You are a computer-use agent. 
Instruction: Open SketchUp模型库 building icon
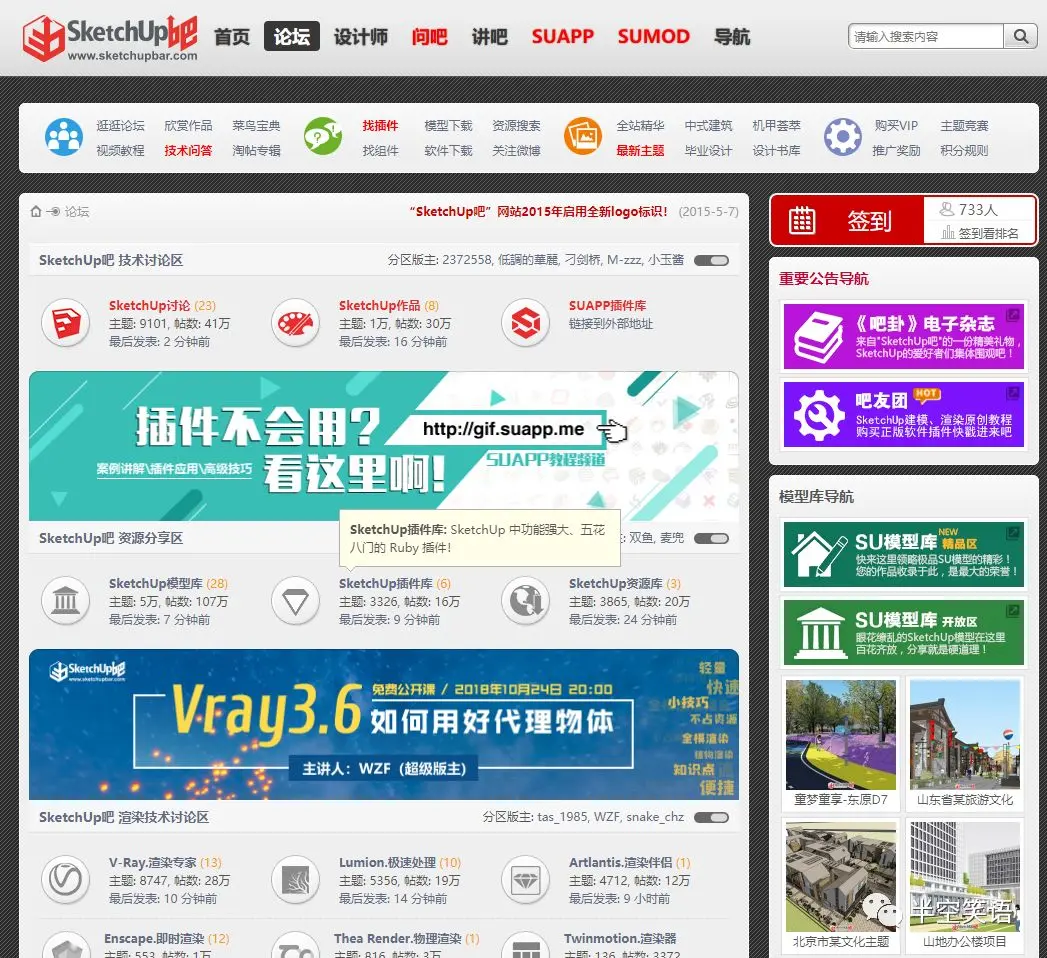coord(65,601)
